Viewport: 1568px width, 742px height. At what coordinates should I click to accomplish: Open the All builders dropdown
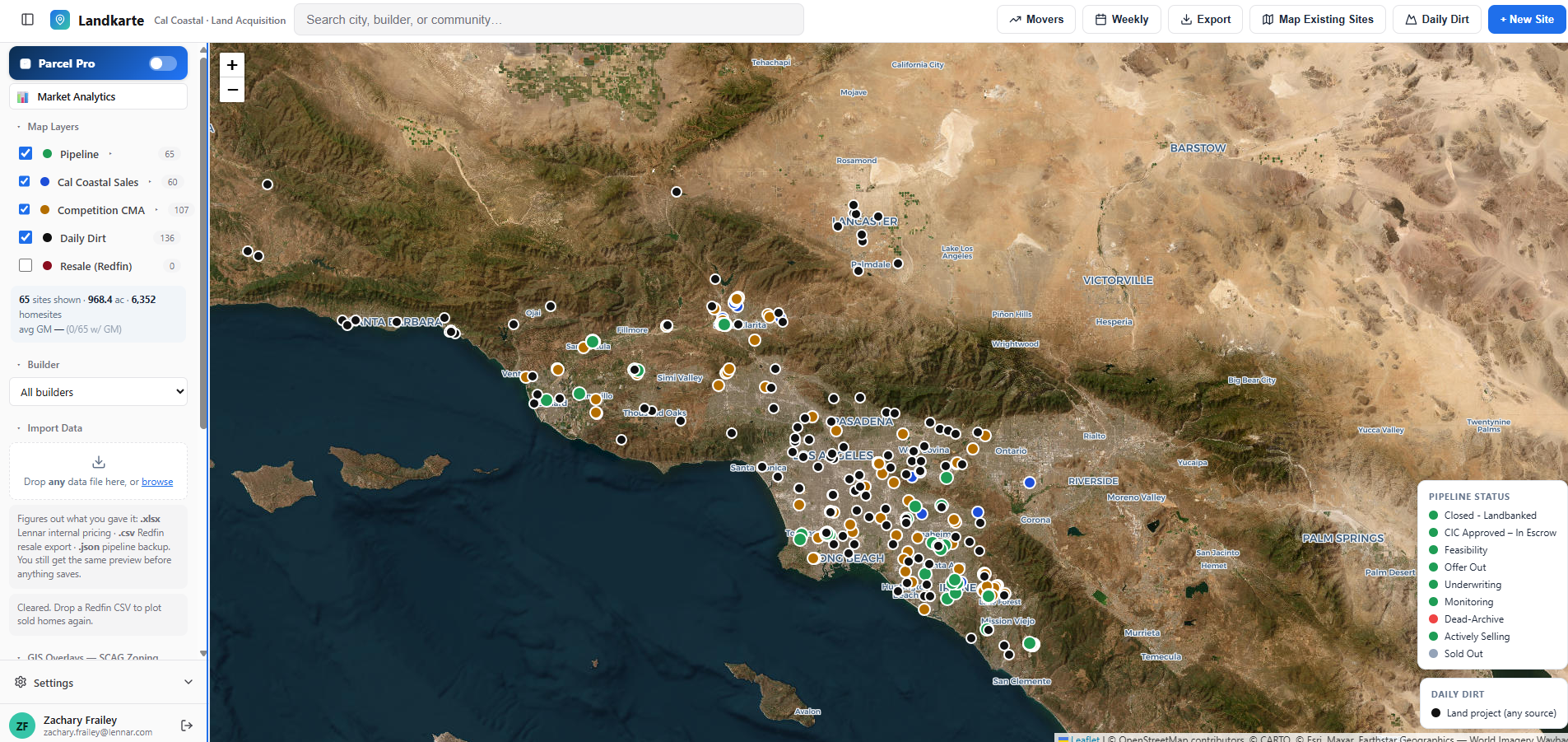tap(99, 392)
